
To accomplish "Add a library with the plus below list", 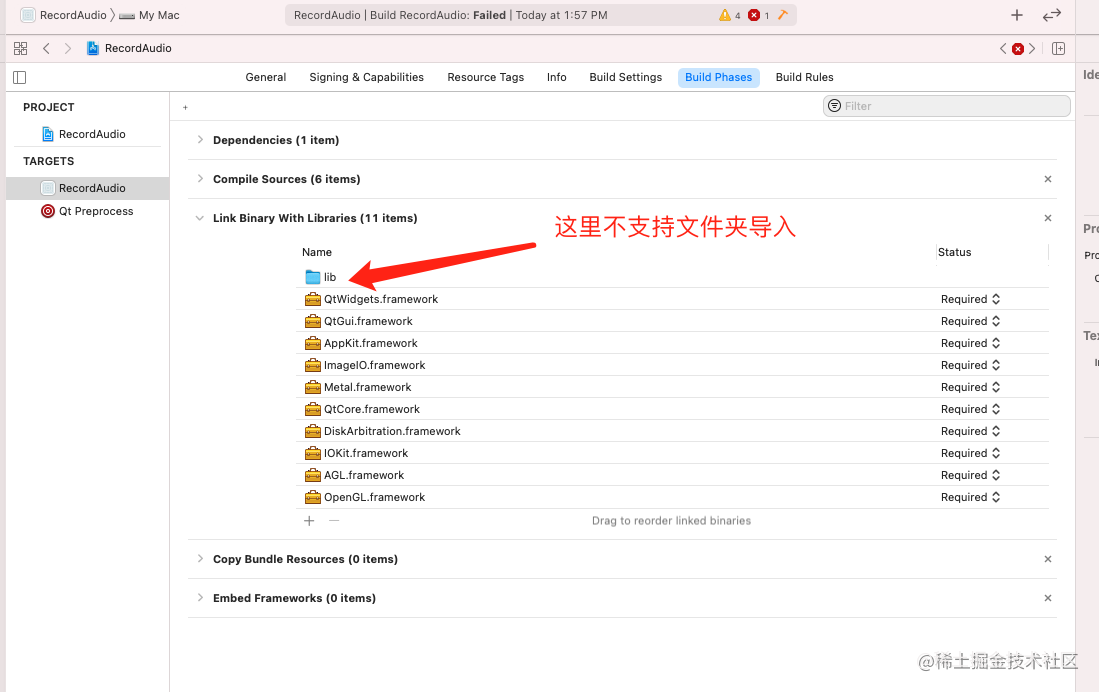I will (309, 521).
